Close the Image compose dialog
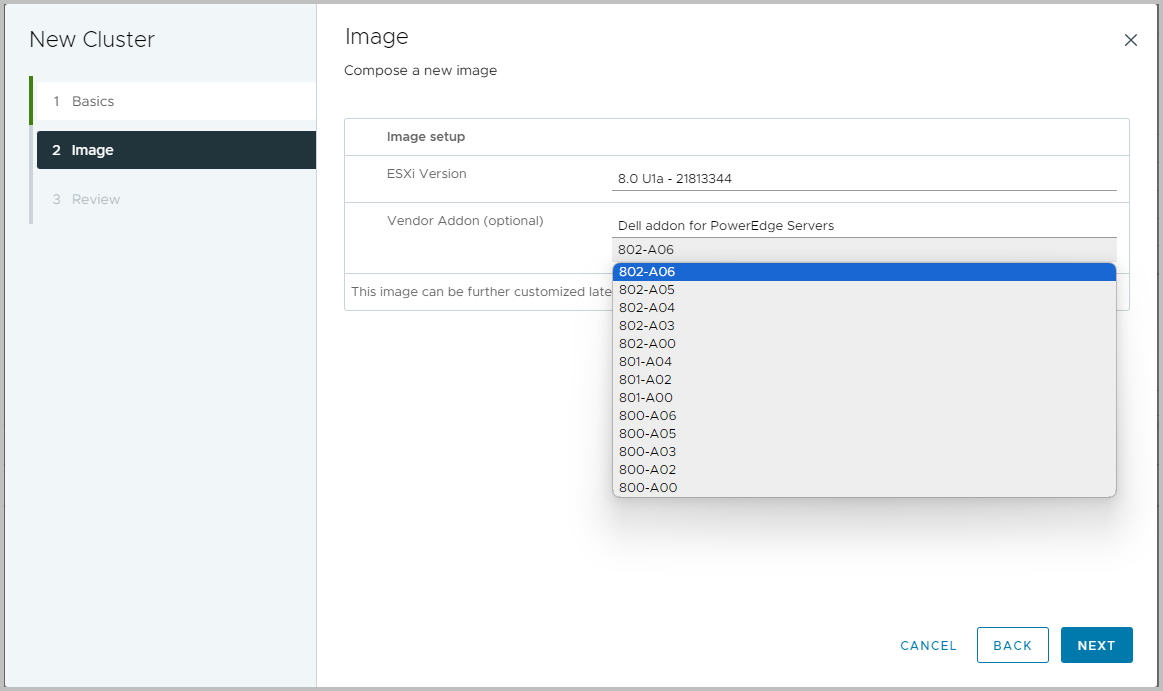This screenshot has width=1163, height=691. pyautogui.click(x=1130, y=40)
